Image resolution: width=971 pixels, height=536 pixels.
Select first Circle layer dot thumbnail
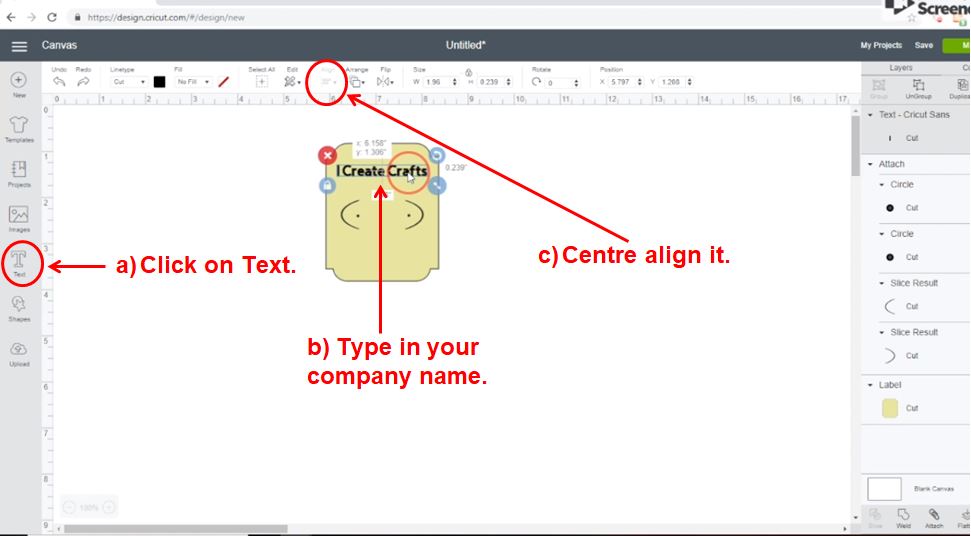(890, 208)
